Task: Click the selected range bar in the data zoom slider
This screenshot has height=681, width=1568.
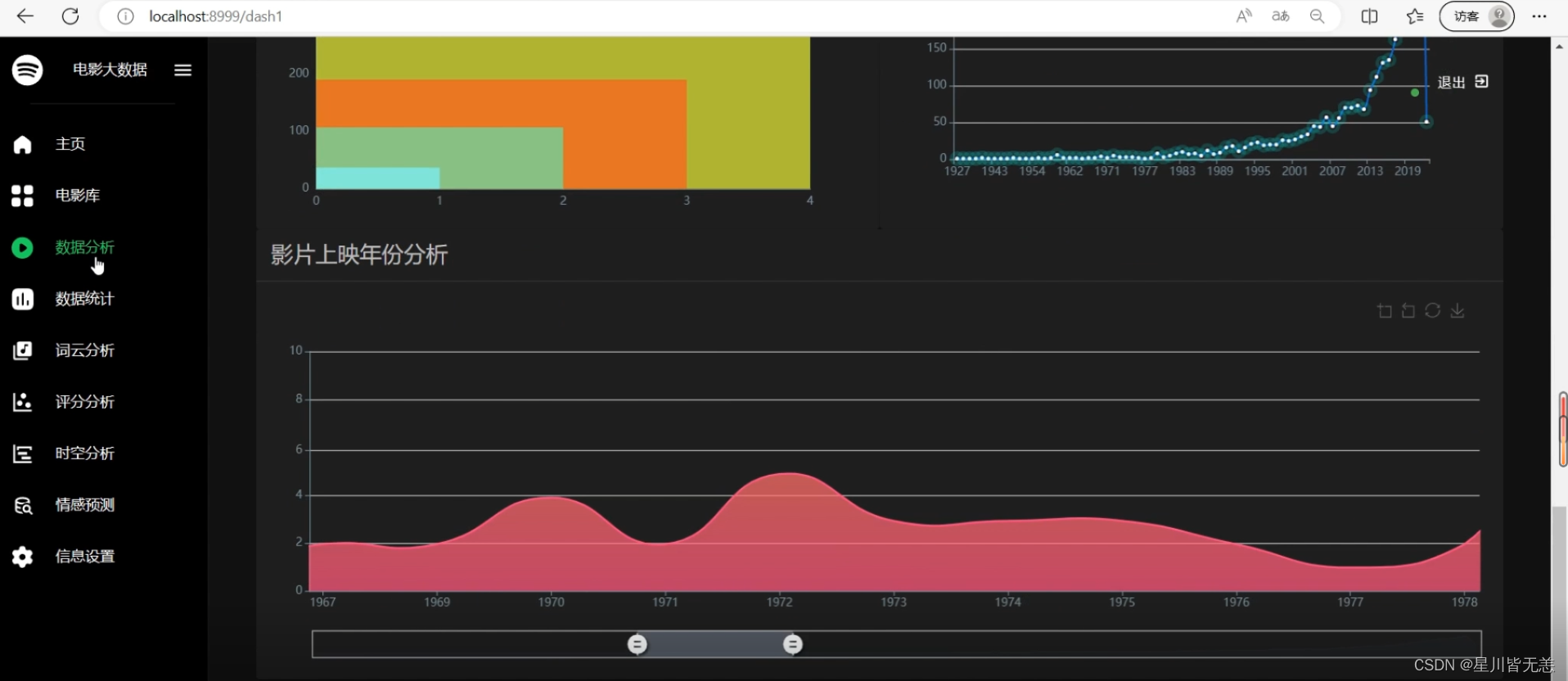Action: pyautogui.click(x=714, y=644)
